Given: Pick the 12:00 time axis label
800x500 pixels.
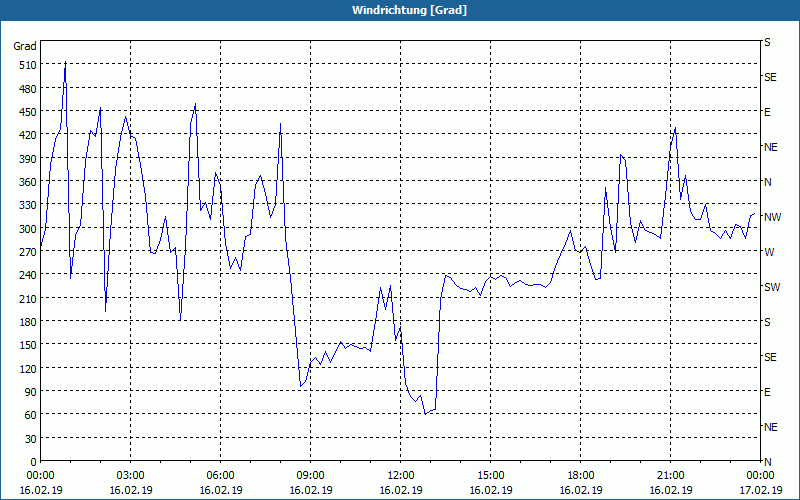Looking at the screenshot, I should click(x=401, y=476).
